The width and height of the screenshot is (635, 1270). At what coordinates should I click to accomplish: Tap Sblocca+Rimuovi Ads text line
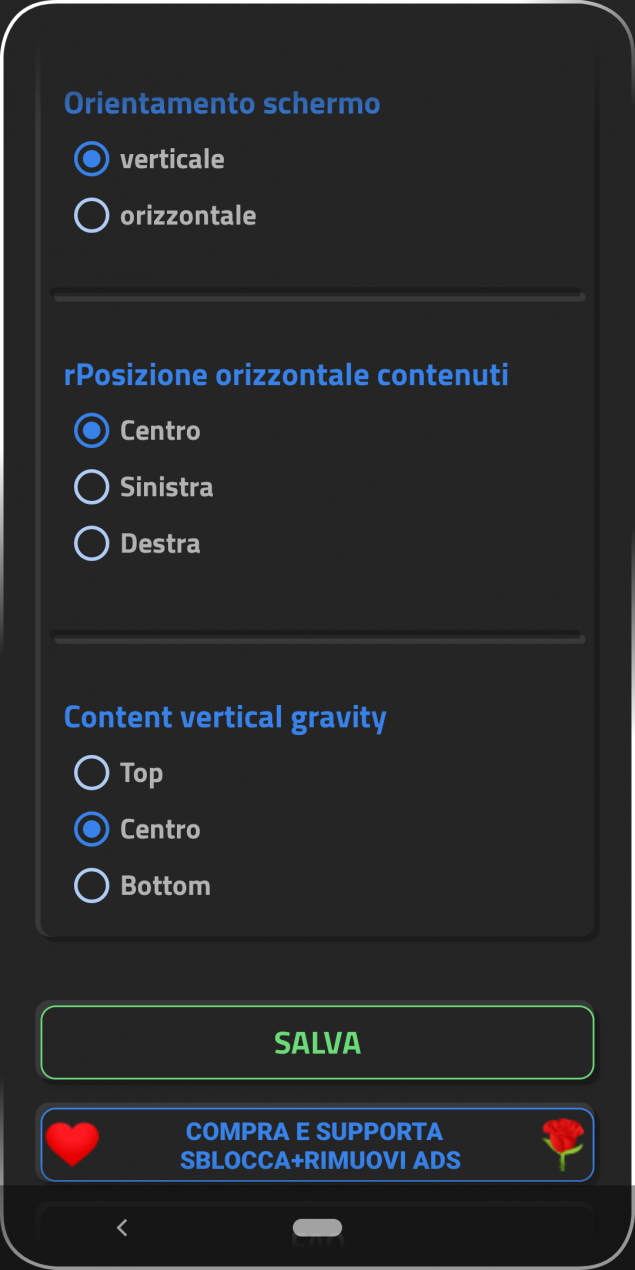(x=320, y=1160)
